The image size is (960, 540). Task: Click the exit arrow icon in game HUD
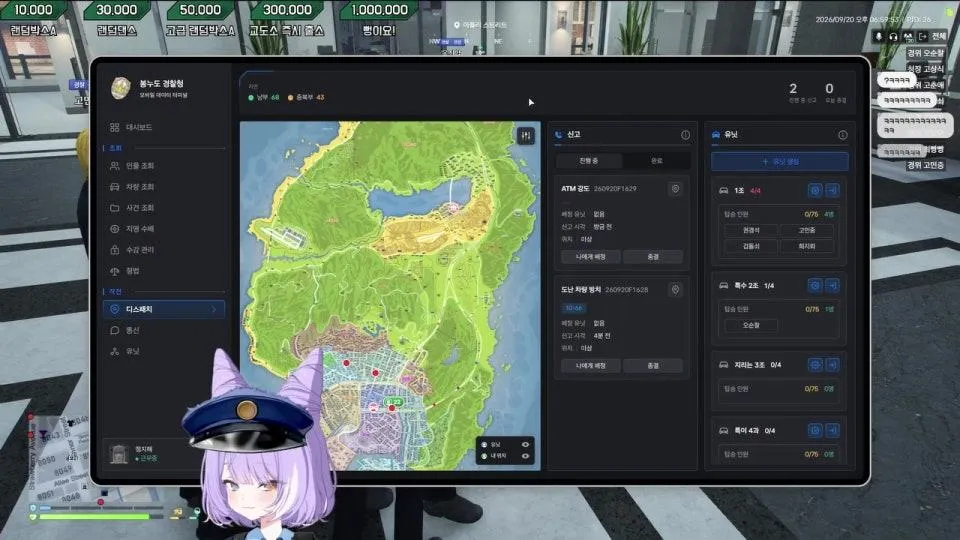[x=923, y=37]
